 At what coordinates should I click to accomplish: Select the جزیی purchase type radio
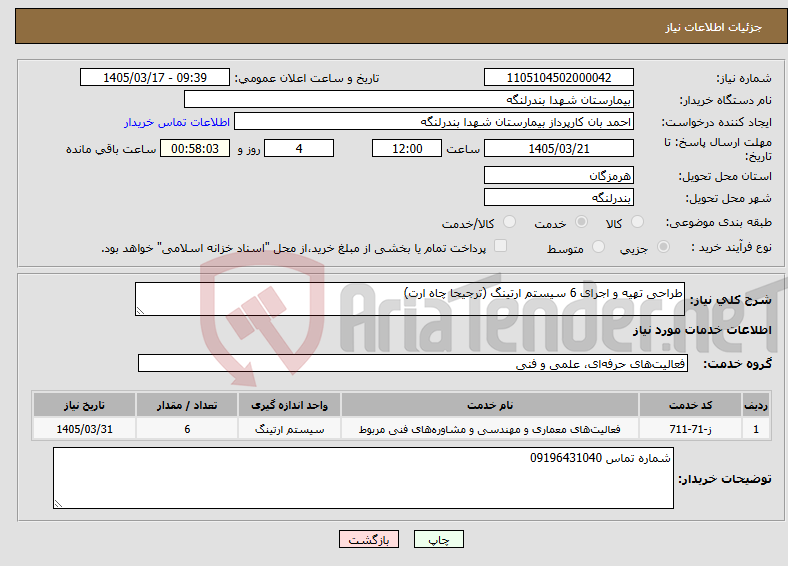click(663, 247)
